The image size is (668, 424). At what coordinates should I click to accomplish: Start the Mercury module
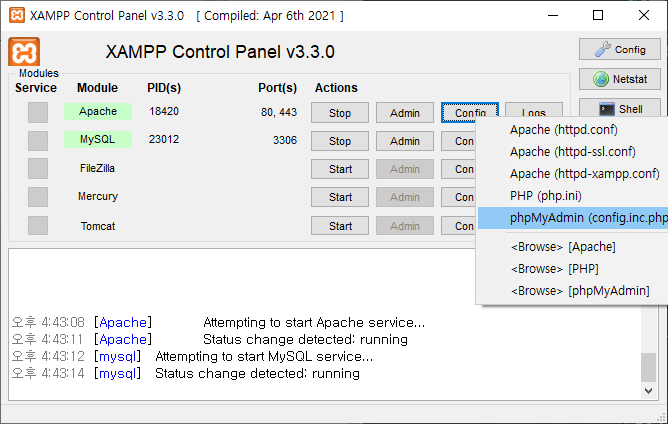340,197
